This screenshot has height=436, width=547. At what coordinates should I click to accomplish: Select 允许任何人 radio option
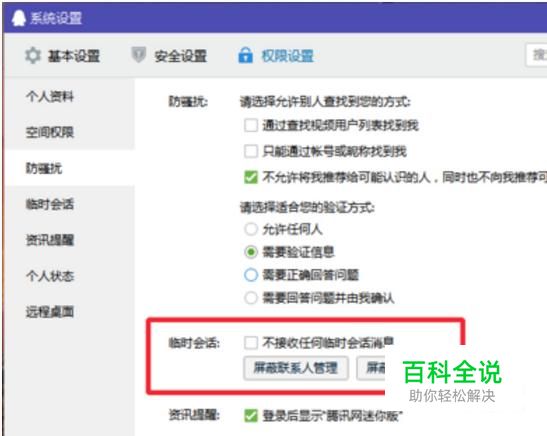pos(251,229)
